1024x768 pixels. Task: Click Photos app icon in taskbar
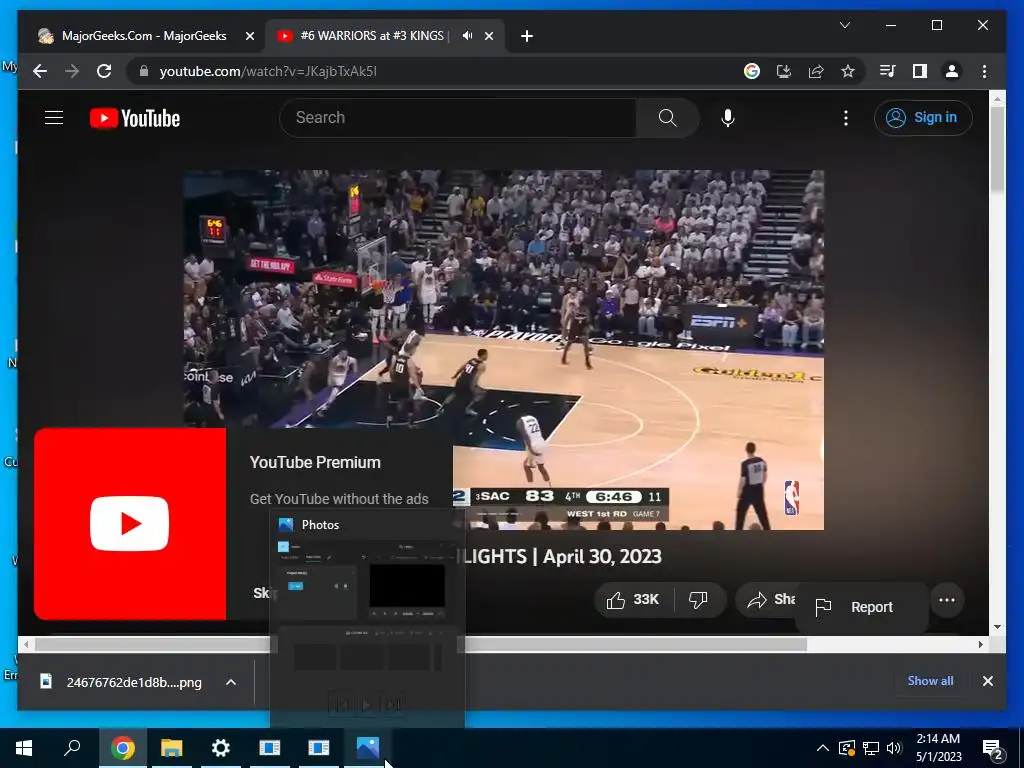coord(368,748)
